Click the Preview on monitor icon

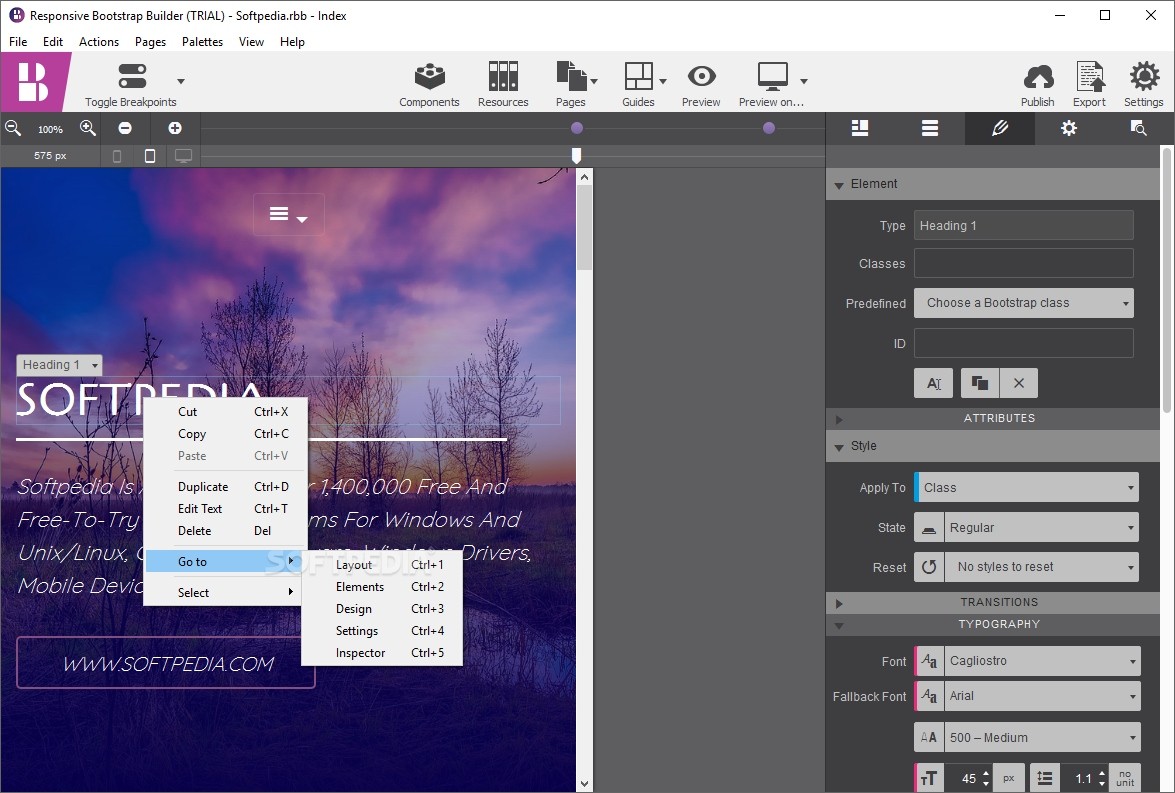click(772, 76)
